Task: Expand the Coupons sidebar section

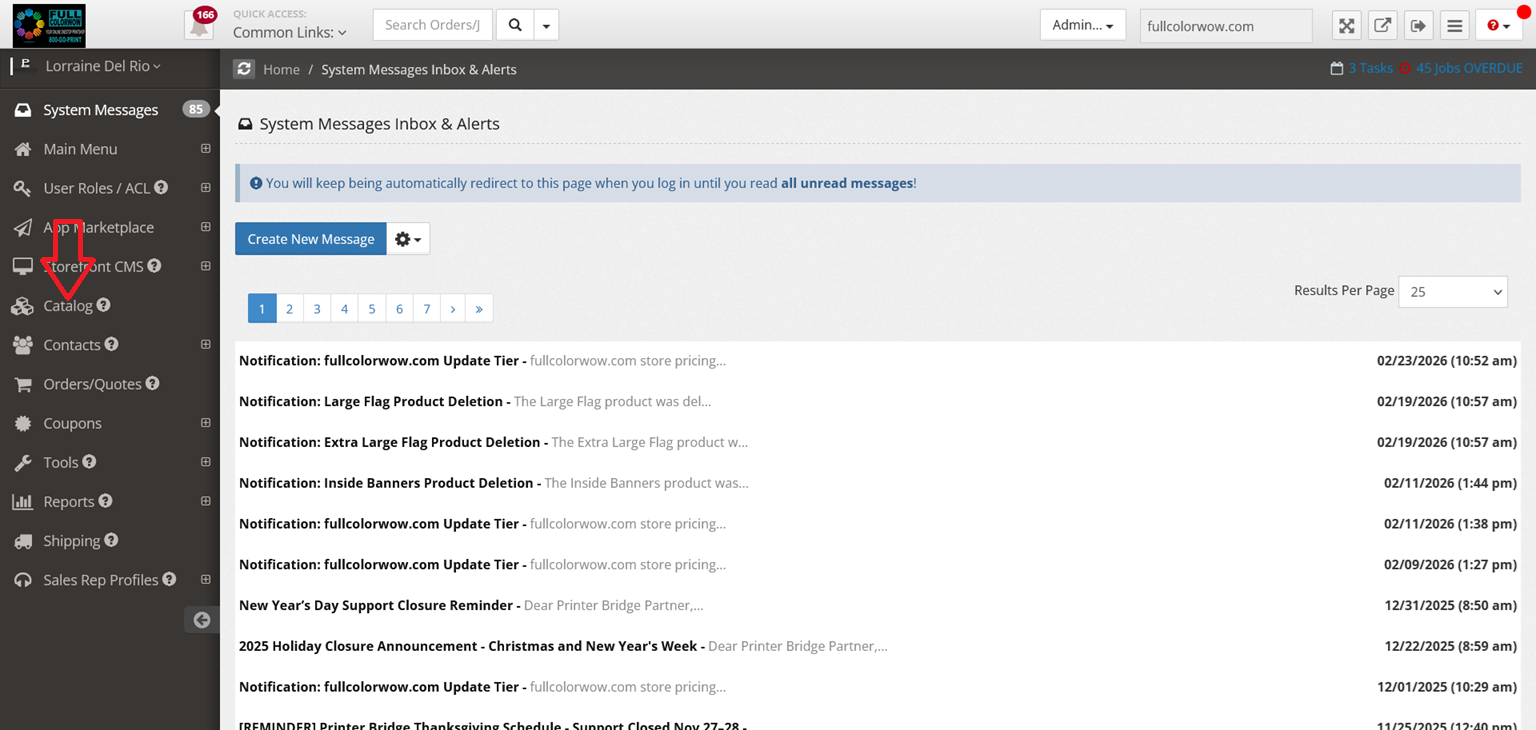Action: (205, 423)
